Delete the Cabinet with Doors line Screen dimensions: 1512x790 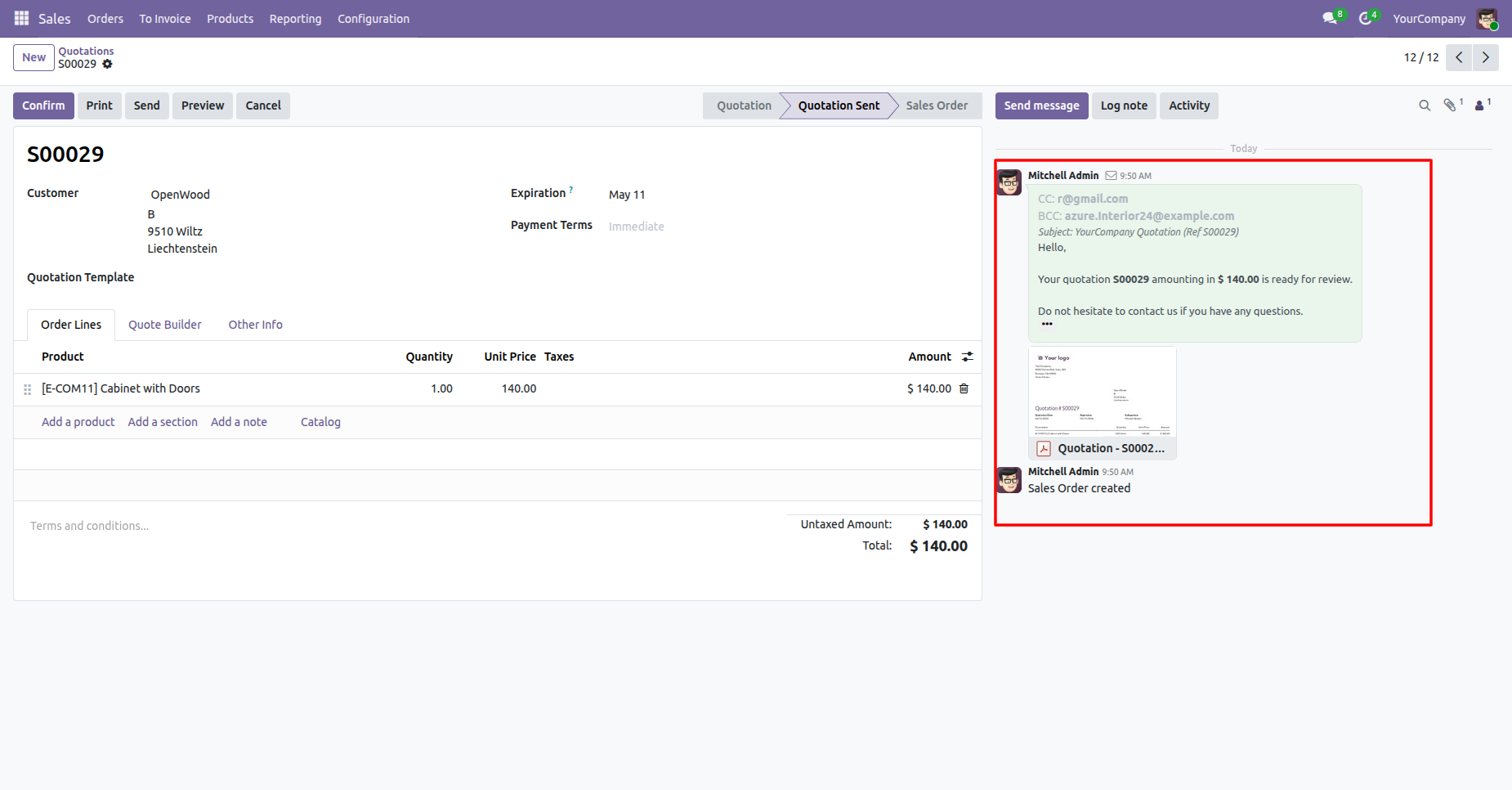coord(964,388)
